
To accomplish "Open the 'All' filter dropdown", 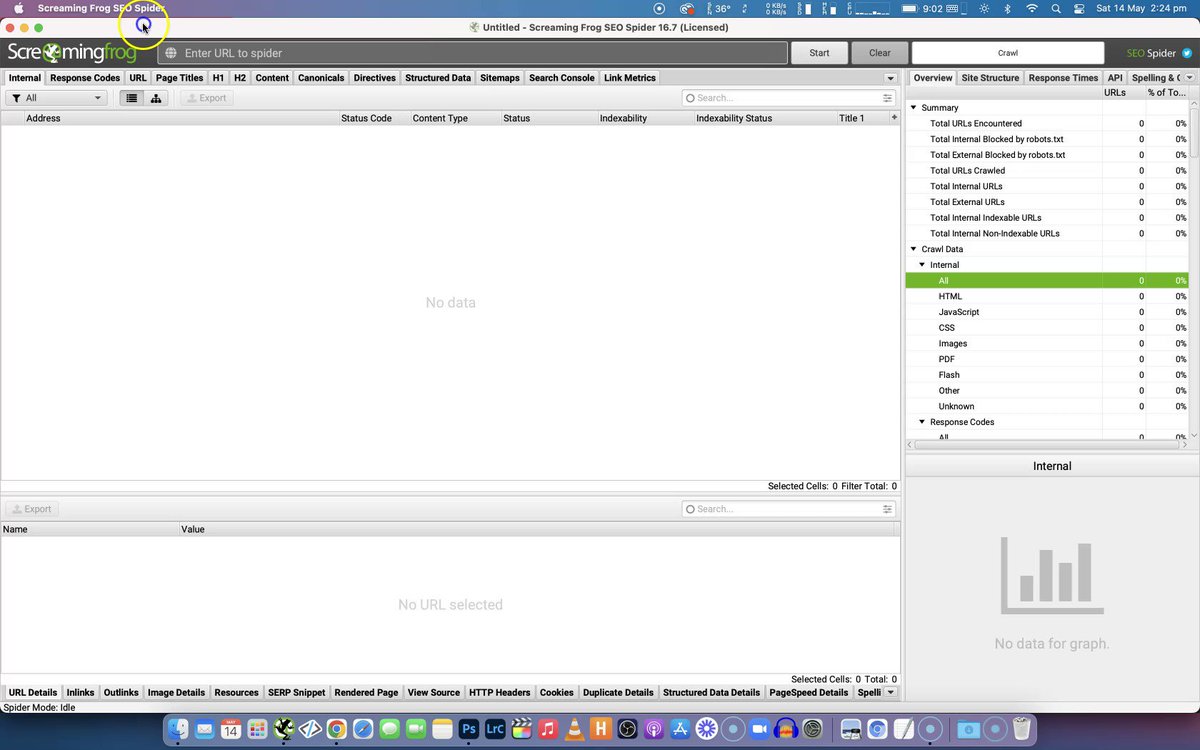I will pyautogui.click(x=56, y=98).
